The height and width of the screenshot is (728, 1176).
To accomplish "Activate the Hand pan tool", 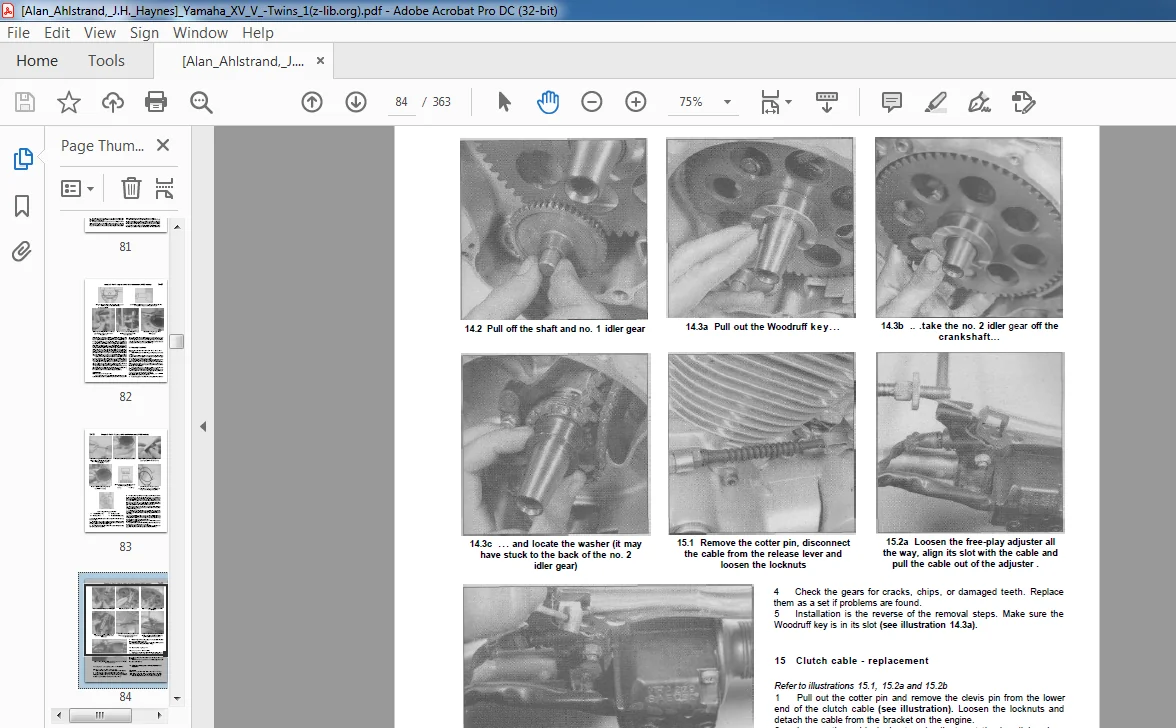I will click(x=548, y=102).
